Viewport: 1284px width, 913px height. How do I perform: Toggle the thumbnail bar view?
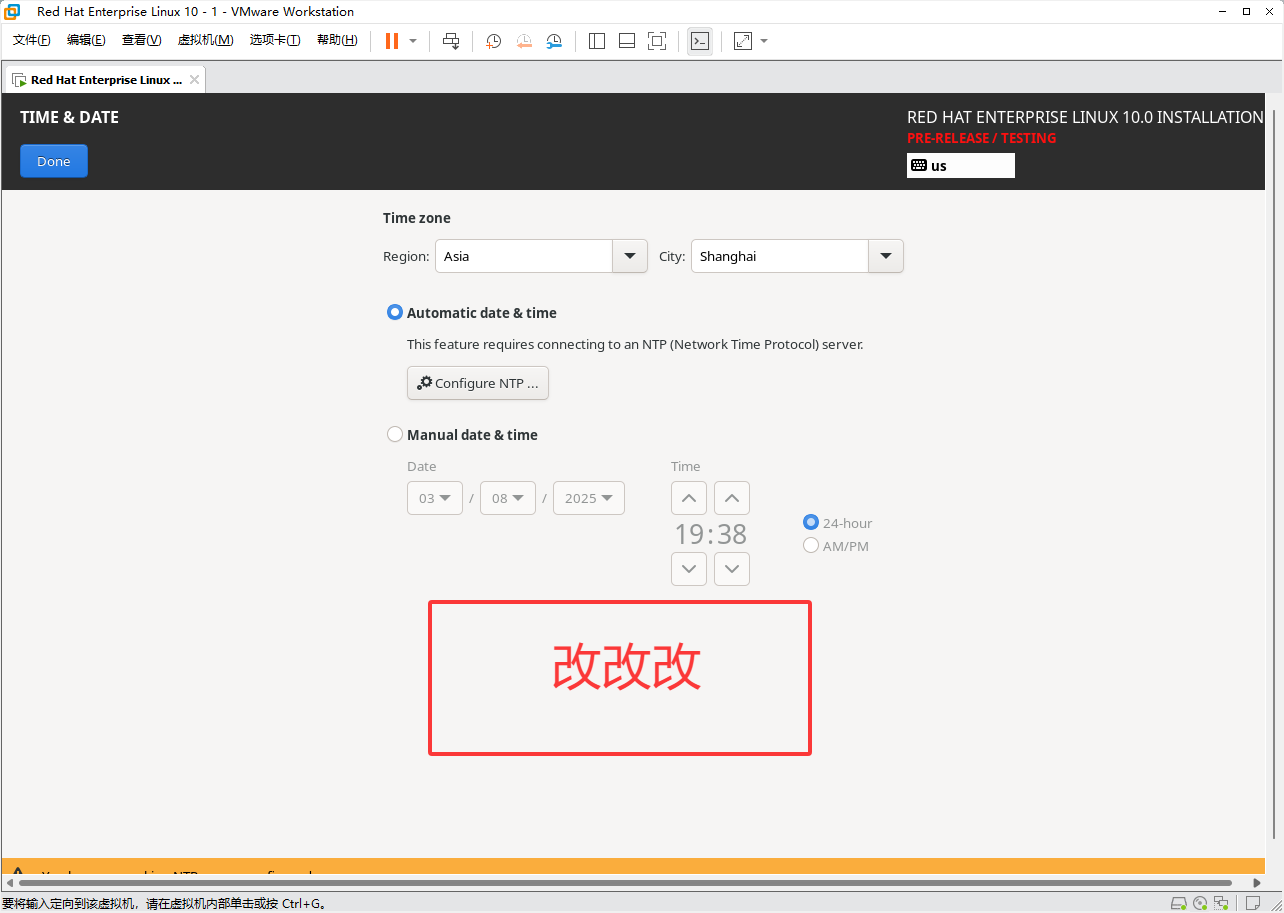[x=627, y=41]
